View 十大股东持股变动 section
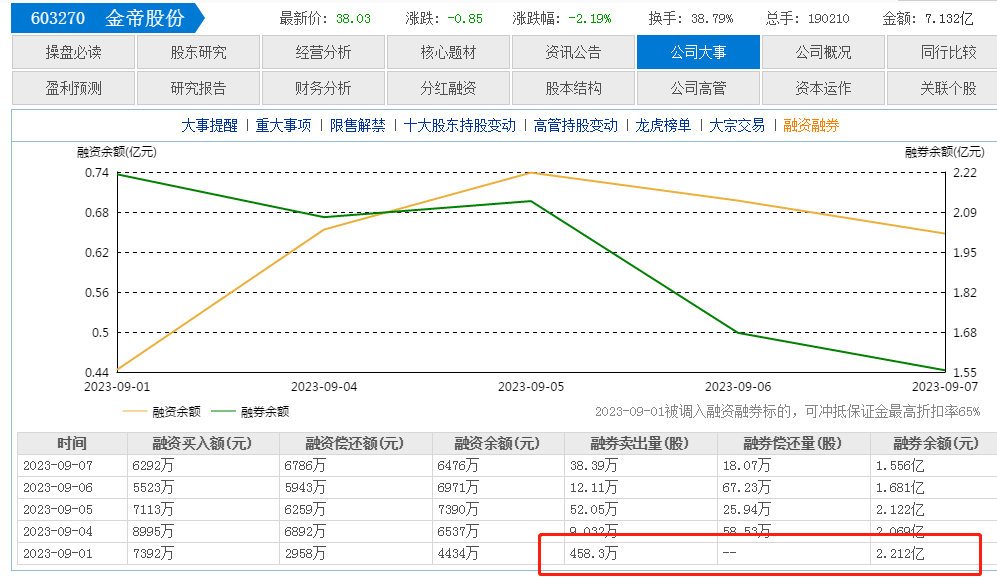This screenshot has width=997, height=577. click(x=460, y=126)
